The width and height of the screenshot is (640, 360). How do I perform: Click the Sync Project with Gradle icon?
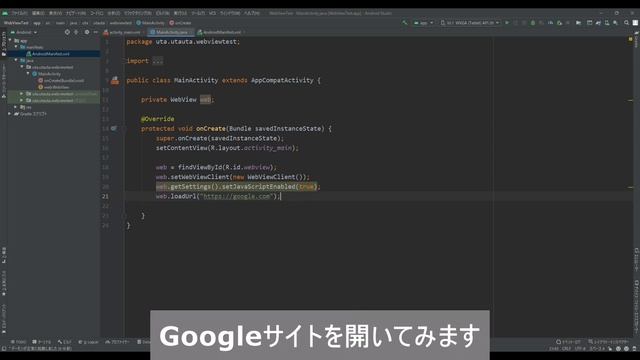[x=598, y=23]
